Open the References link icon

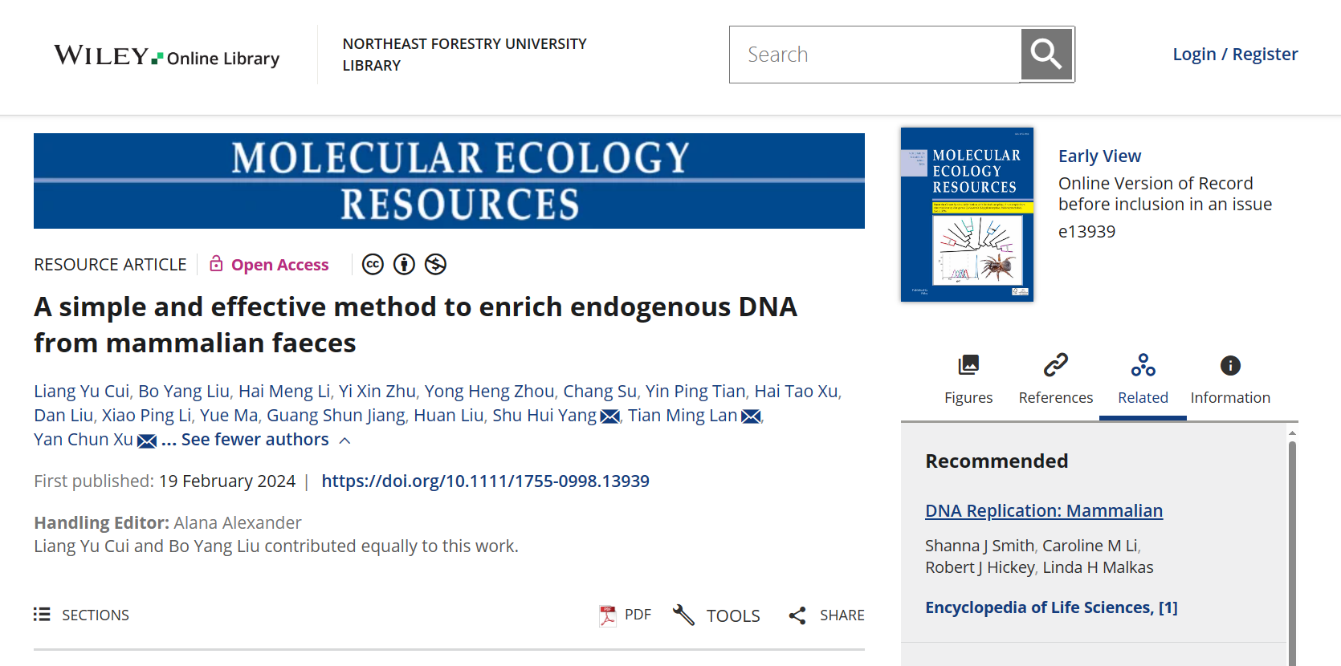1055,366
